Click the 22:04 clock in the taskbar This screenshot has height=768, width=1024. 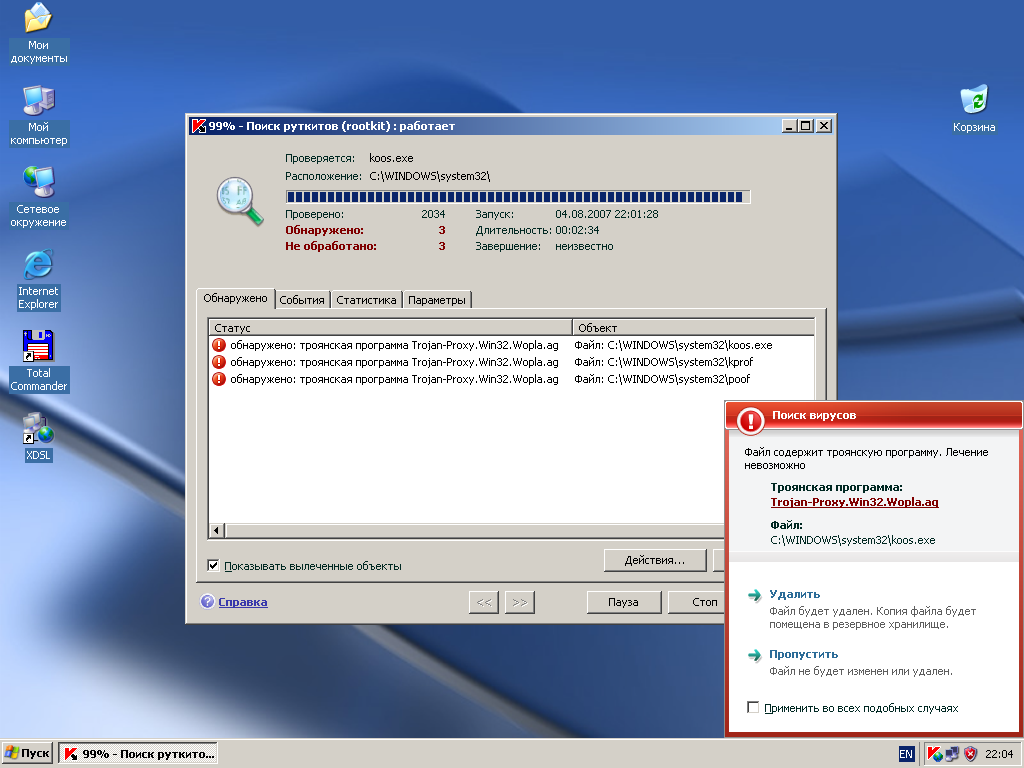coord(999,754)
